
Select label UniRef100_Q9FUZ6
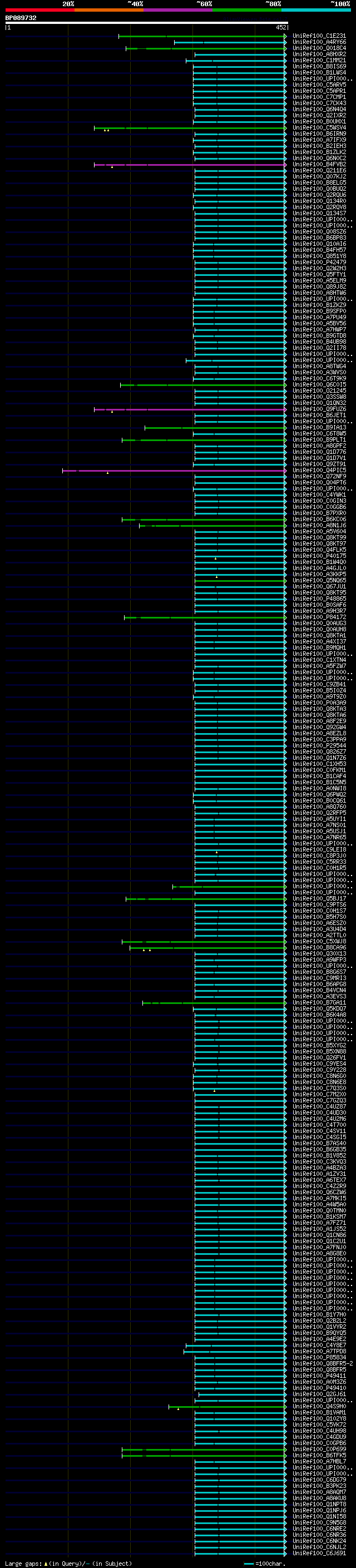point(319,409)
